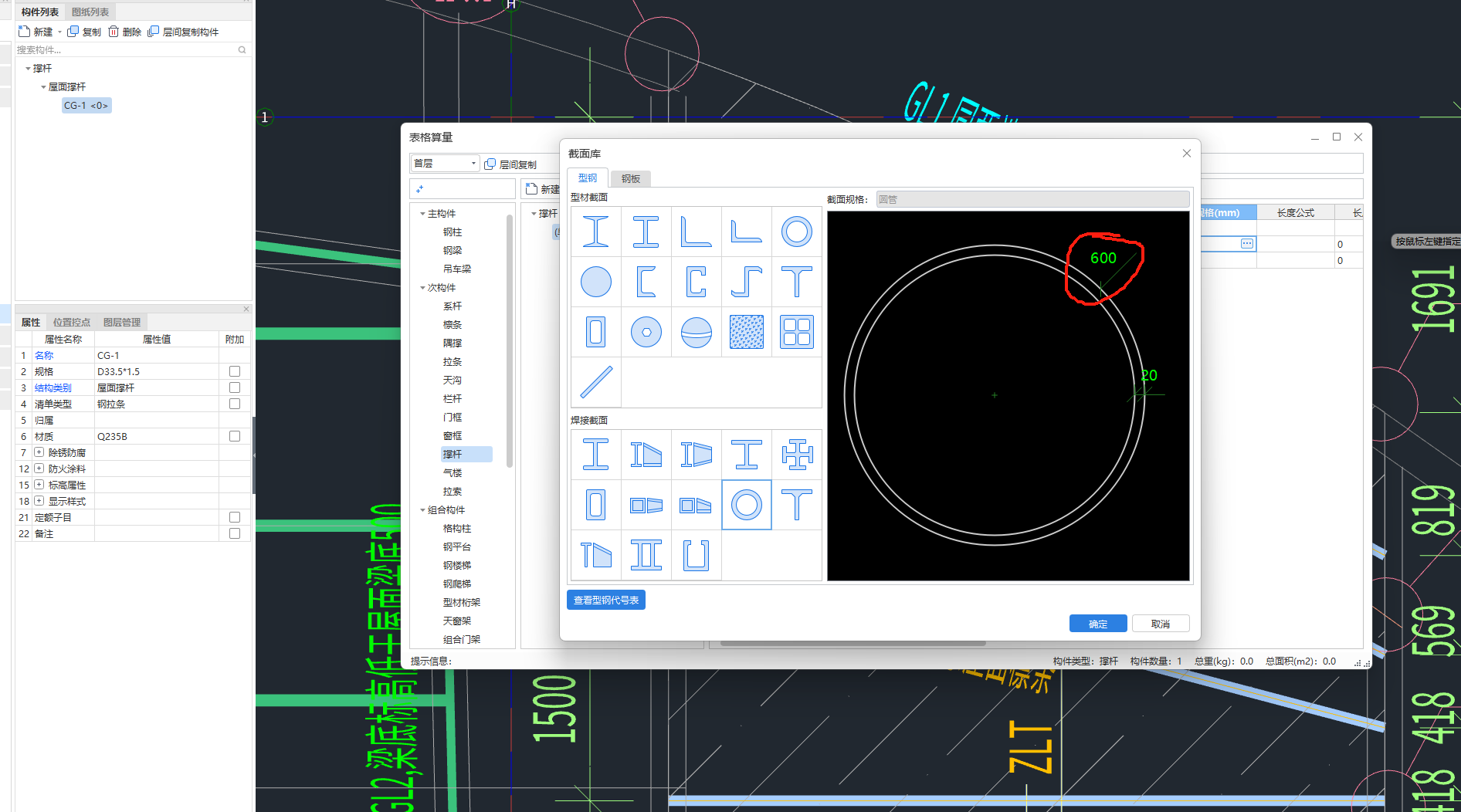Tick the 附加 checkbox for the 定额子目 row
This screenshot has height=812, width=1461.
(235, 517)
